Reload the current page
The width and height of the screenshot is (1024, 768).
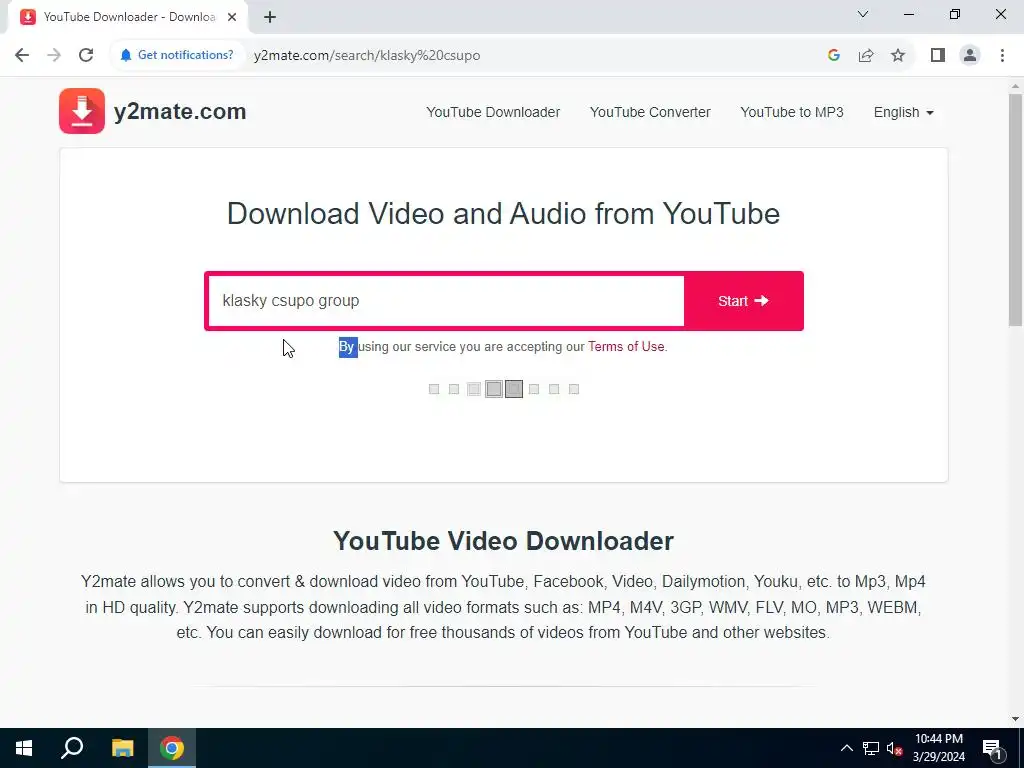pyautogui.click(x=86, y=55)
